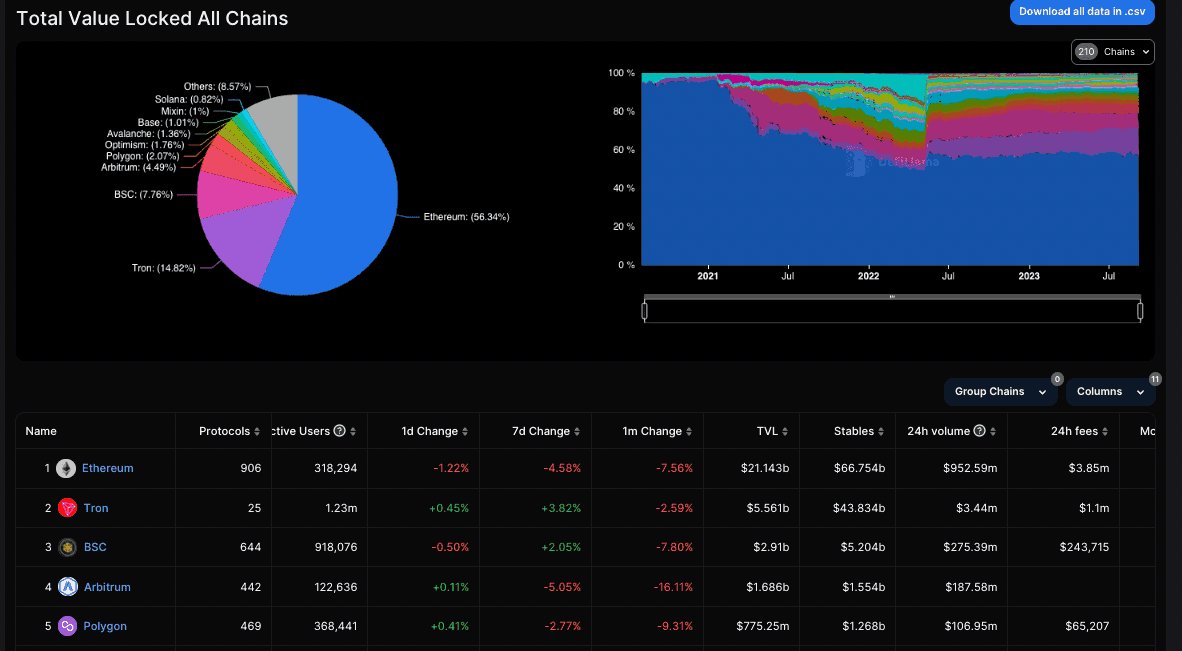Viewport: 1182px width, 651px height.
Task: Open the 210 Chains dropdown
Action: (x=1112, y=52)
